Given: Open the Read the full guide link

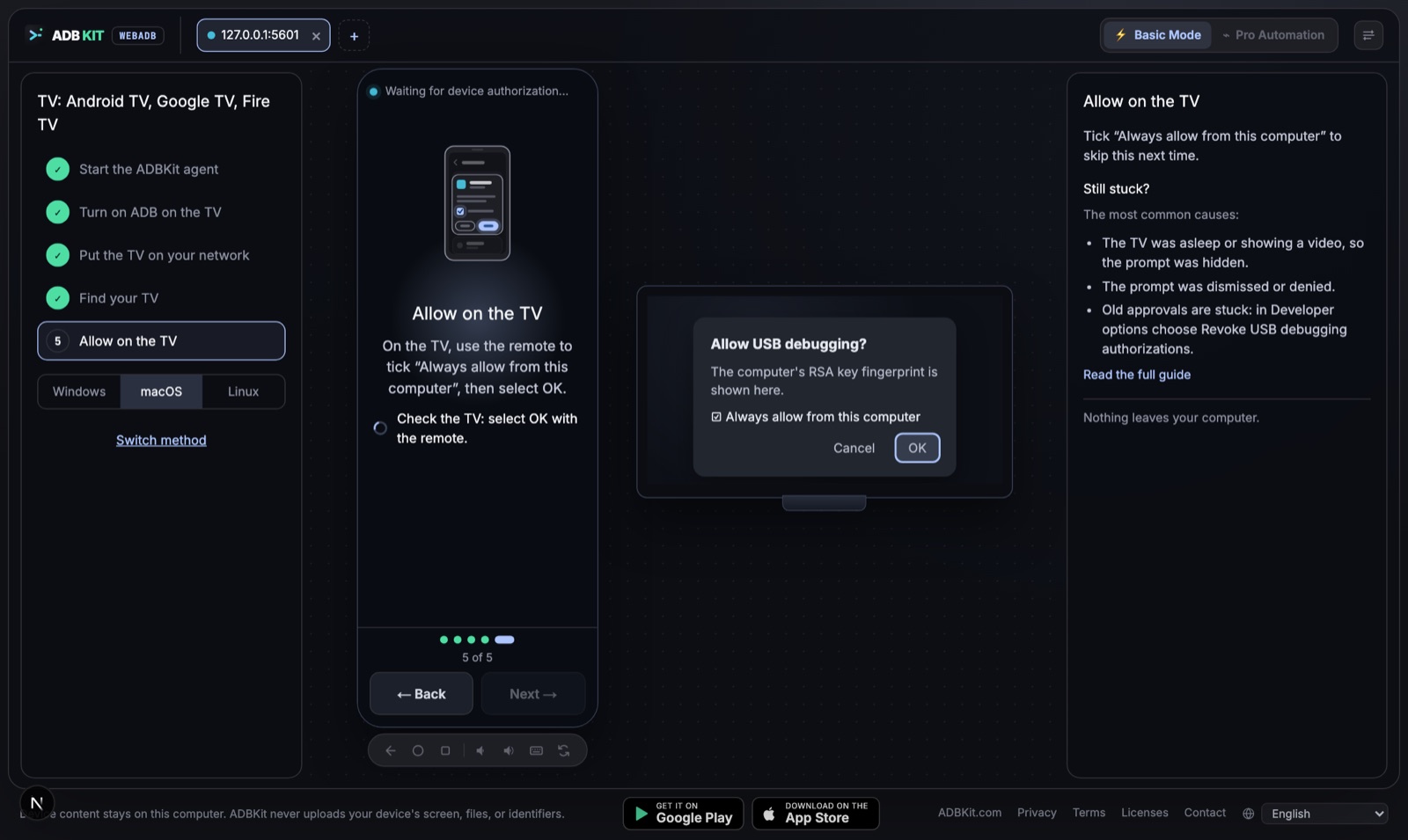Looking at the screenshot, I should [1137, 375].
